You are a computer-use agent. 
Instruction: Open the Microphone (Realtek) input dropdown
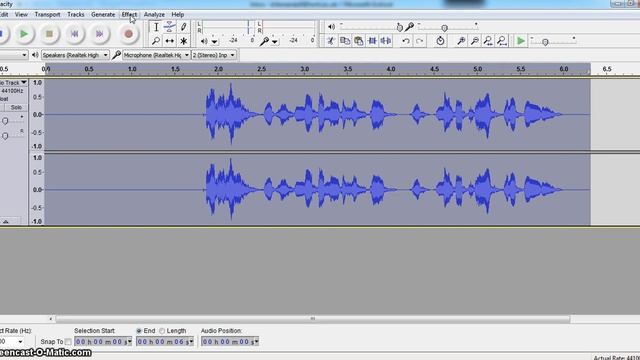click(x=156, y=55)
